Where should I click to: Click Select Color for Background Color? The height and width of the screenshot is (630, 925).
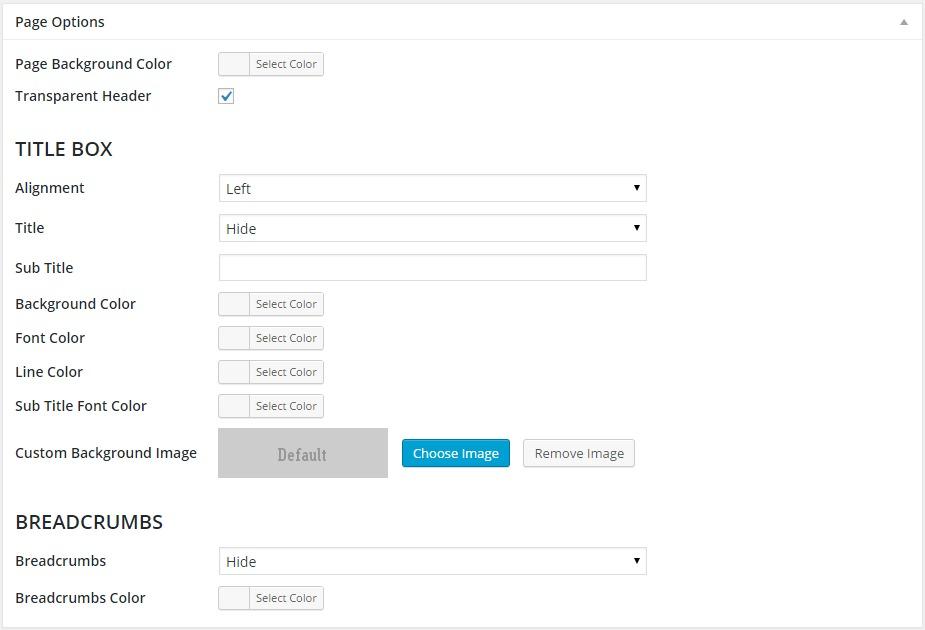[286, 304]
